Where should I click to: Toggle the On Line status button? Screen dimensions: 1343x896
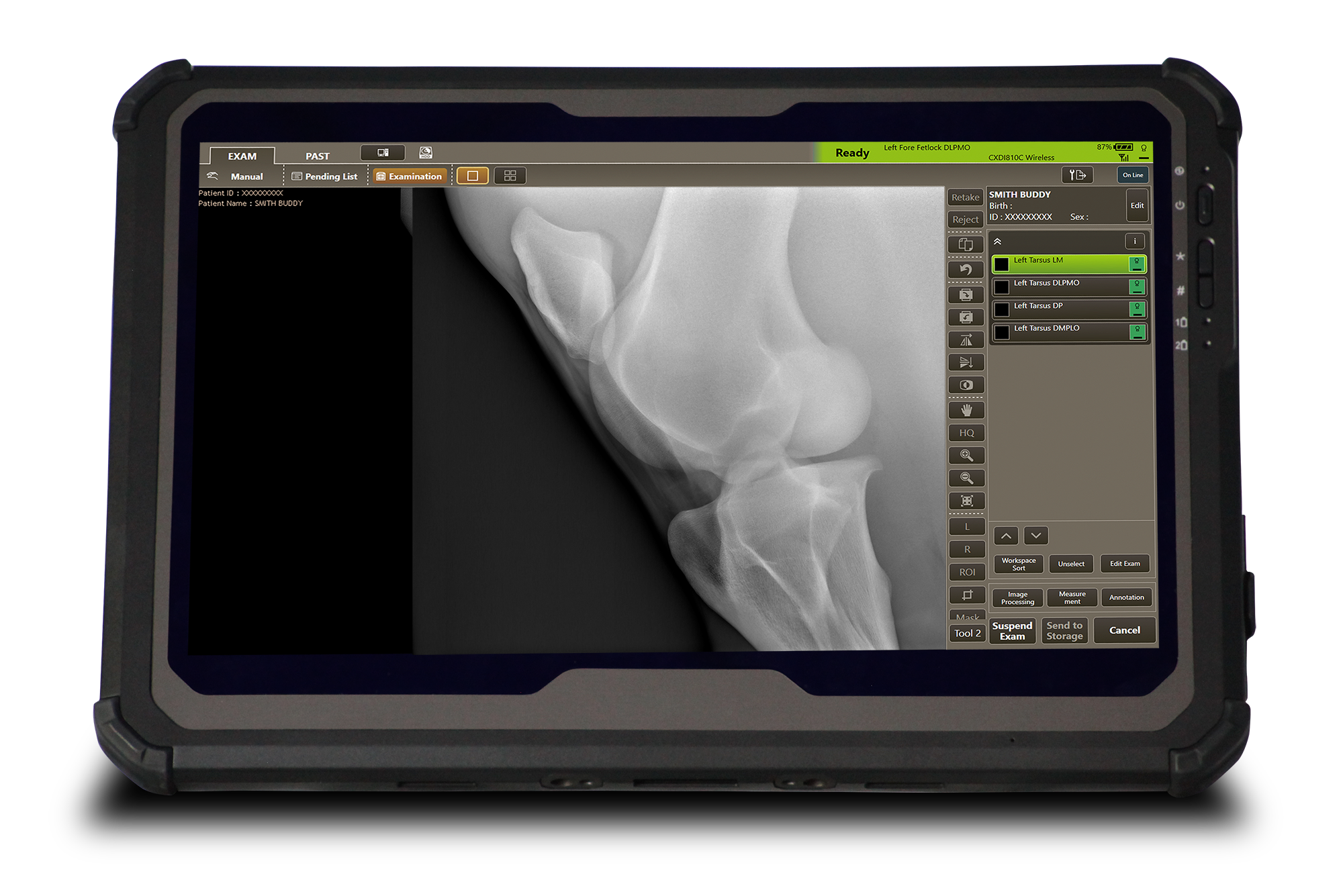click(1133, 175)
